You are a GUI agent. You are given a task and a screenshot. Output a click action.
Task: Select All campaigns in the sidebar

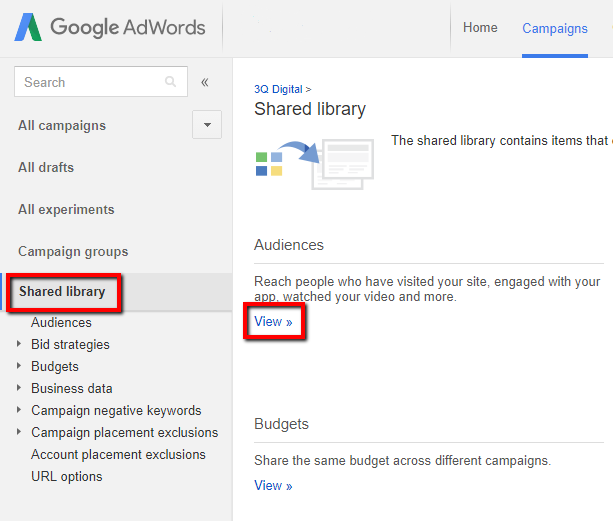[x=62, y=125]
